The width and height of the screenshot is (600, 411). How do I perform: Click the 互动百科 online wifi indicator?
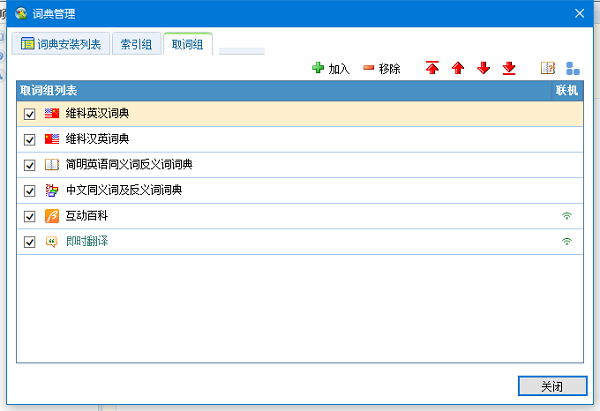click(567, 216)
